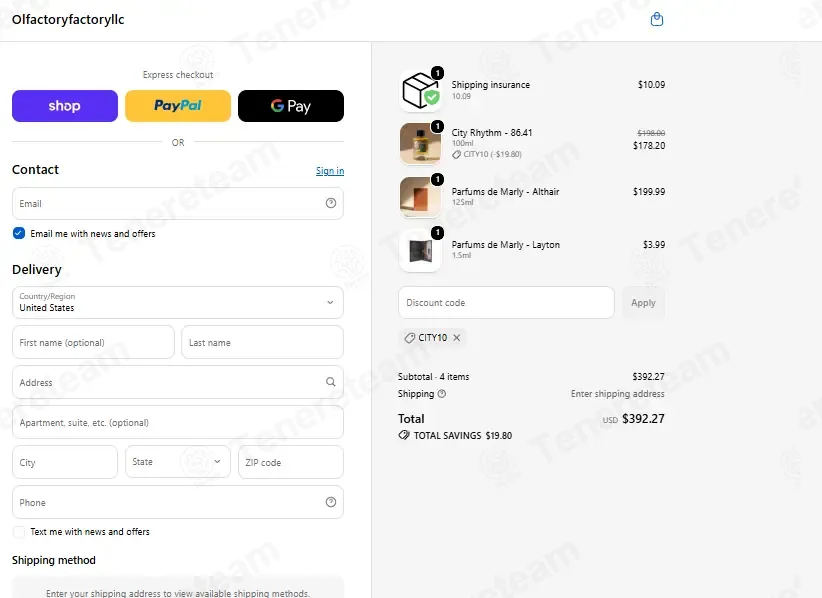Viewport: 822px width, 598px height.
Task: Click the City Rhythm $178.20 discounted price
Action: tap(649, 146)
